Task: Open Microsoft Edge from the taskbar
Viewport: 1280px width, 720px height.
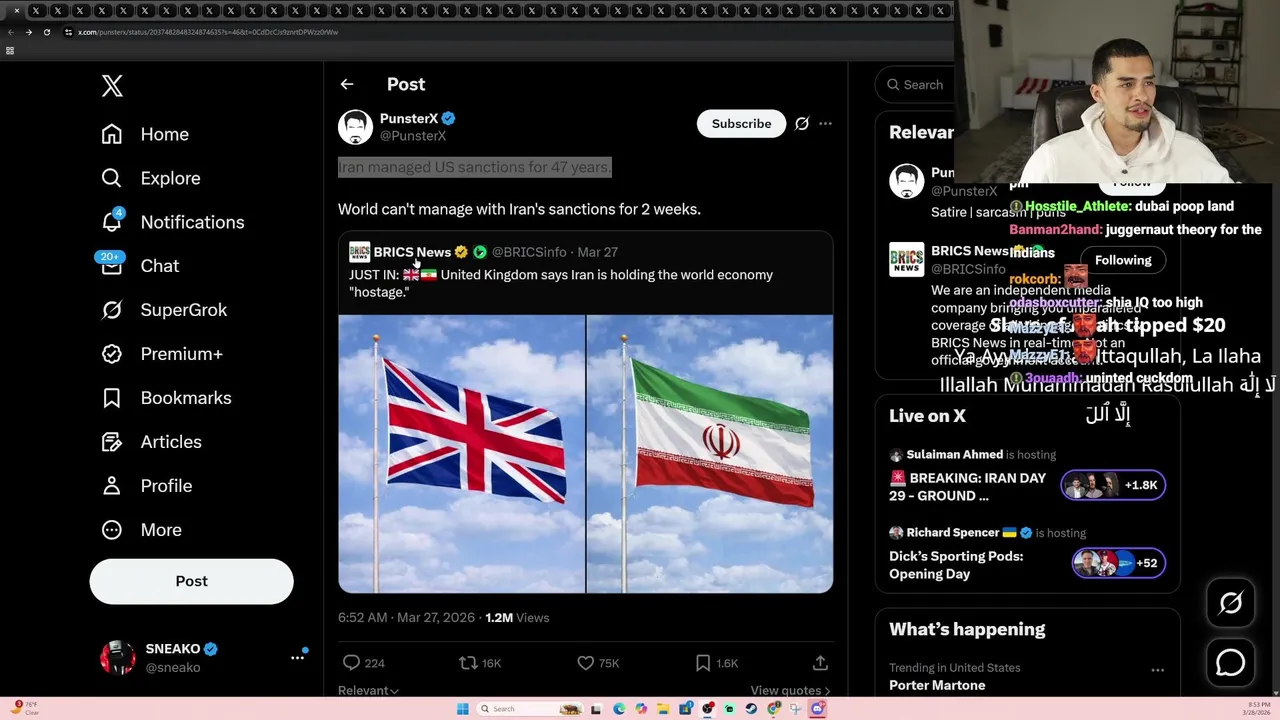Action: pos(619,709)
